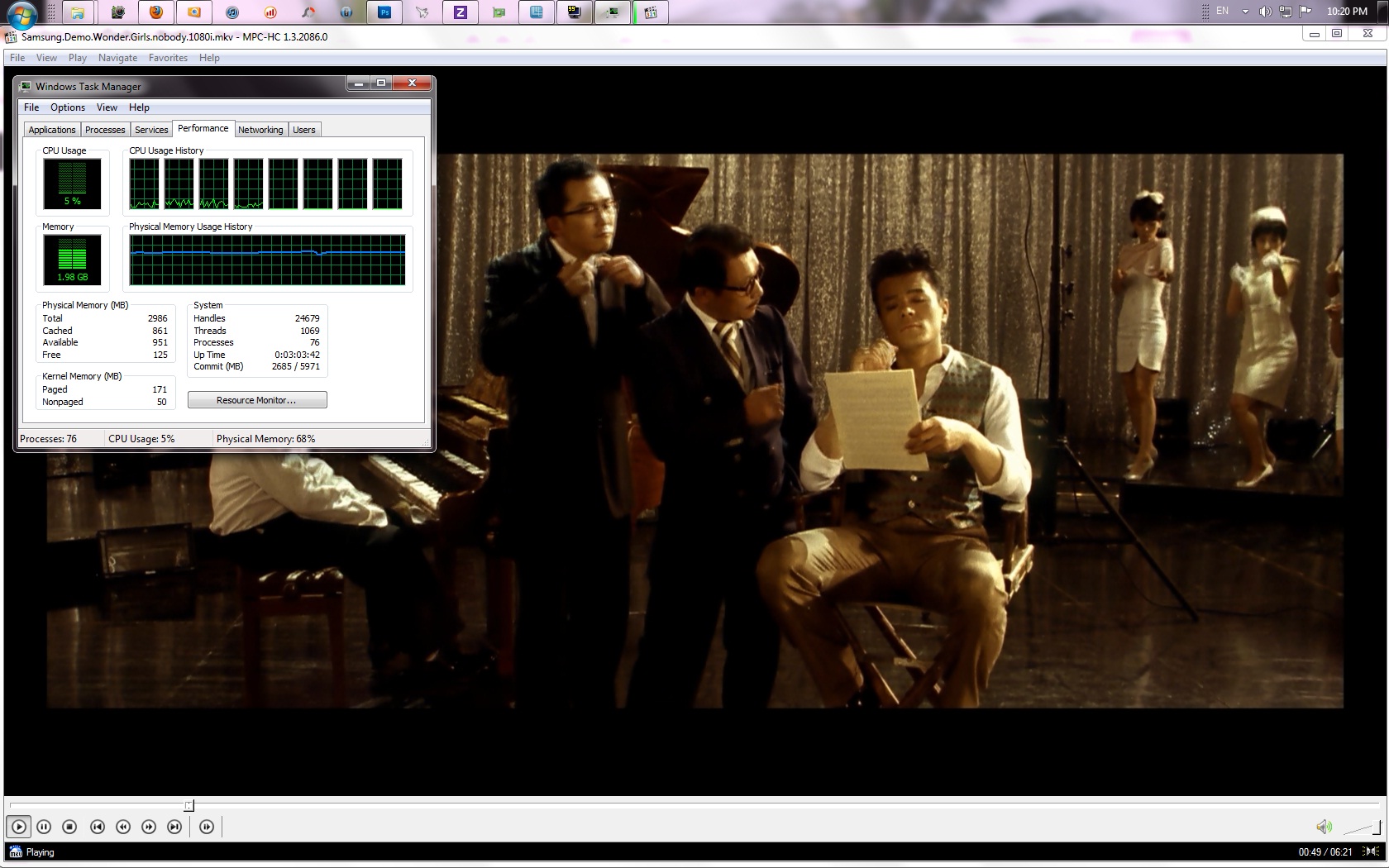Click the Physical Memory: 68% status text

tap(265, 439)
